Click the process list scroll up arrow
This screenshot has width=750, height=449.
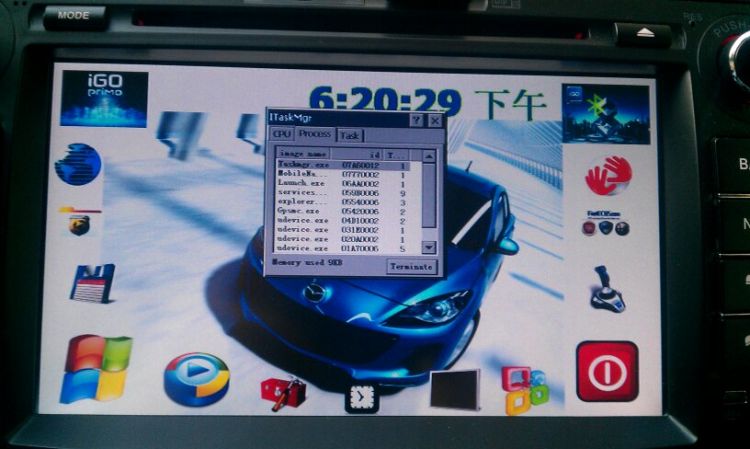[x=429, y=156]
